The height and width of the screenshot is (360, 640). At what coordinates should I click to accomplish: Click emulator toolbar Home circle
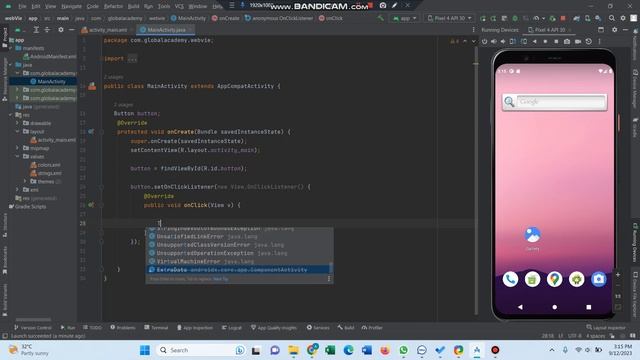[x=545, y=41]
